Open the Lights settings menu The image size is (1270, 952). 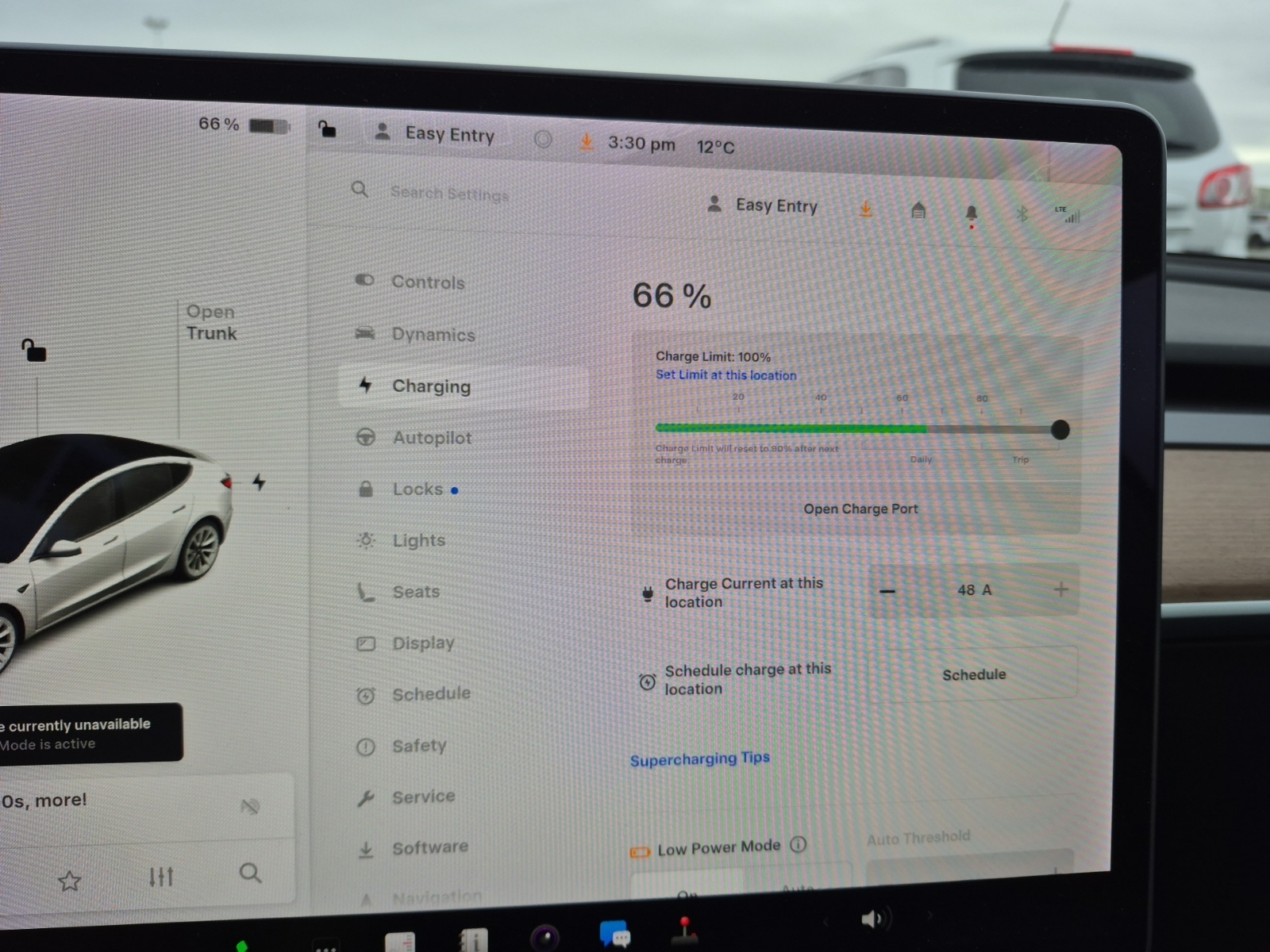[x=418, y=540]
